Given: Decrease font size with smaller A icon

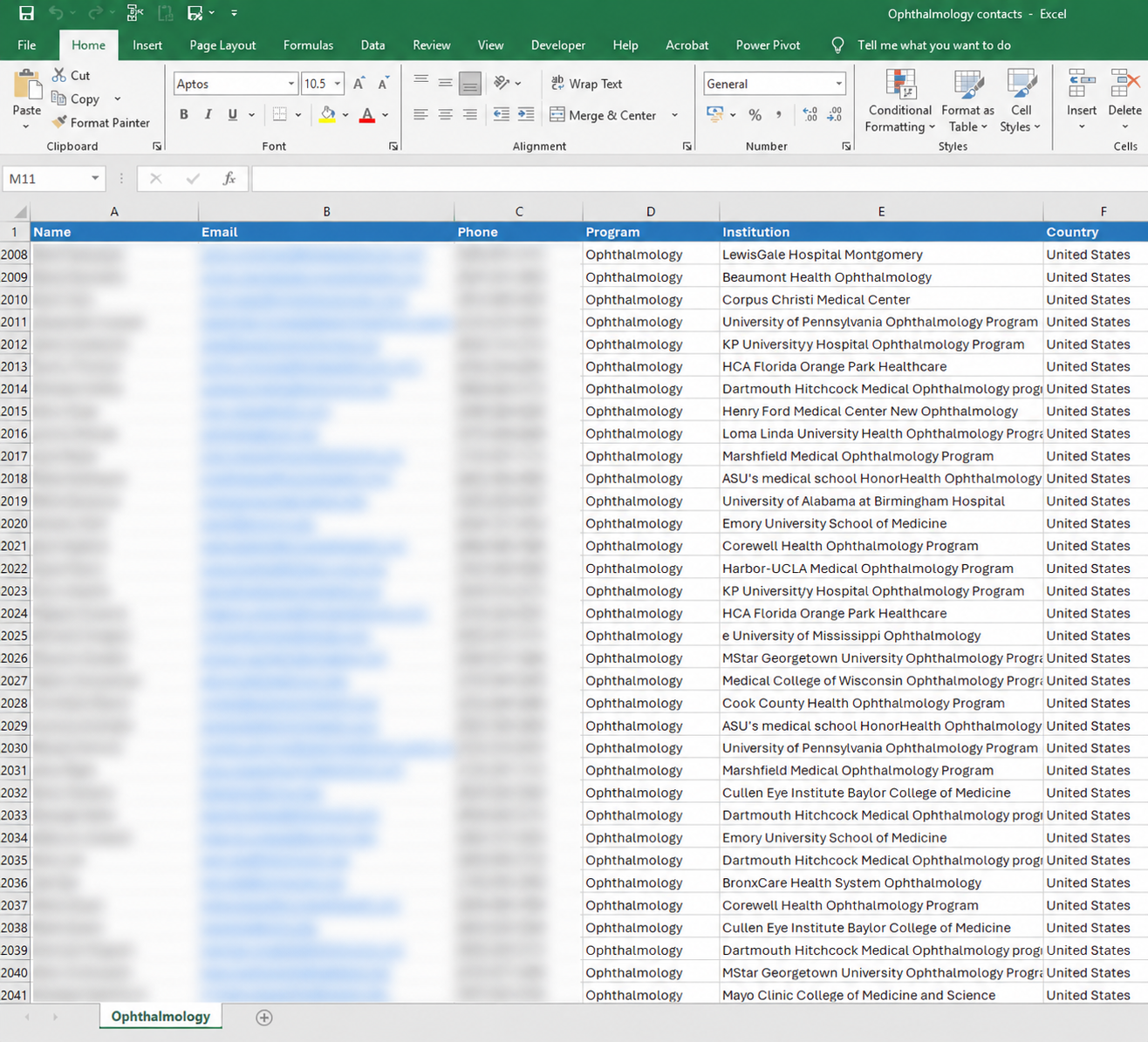Looking at the screenshot, I should click(383, 84).
